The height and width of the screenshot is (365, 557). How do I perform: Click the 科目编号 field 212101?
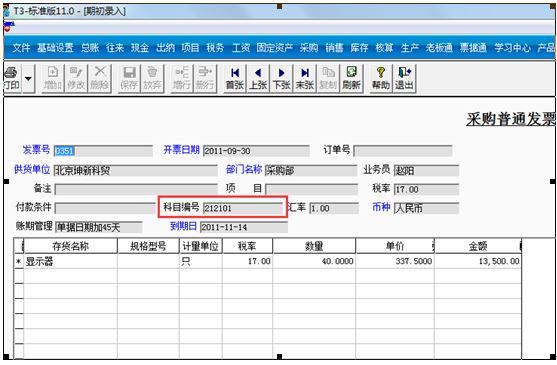[242, 208]
